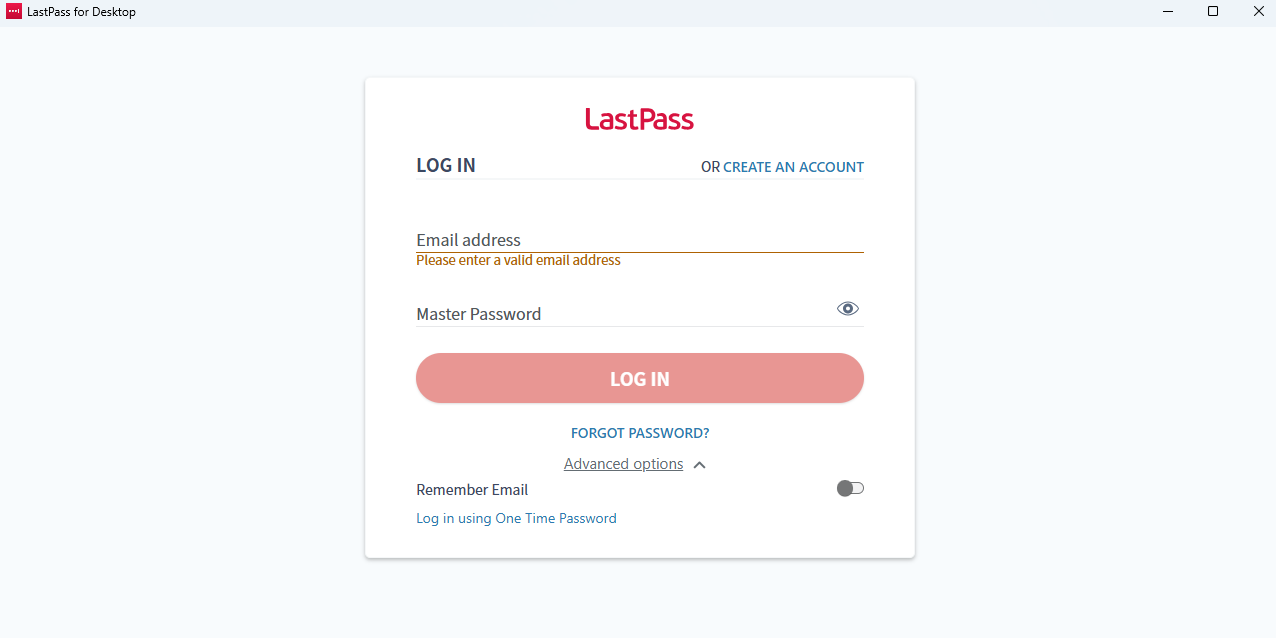The width and height of the screenshot is (1276, 638).
Task: Click the maximize button in title bar
Action: pyautogui.click(x=1213, y=11)
